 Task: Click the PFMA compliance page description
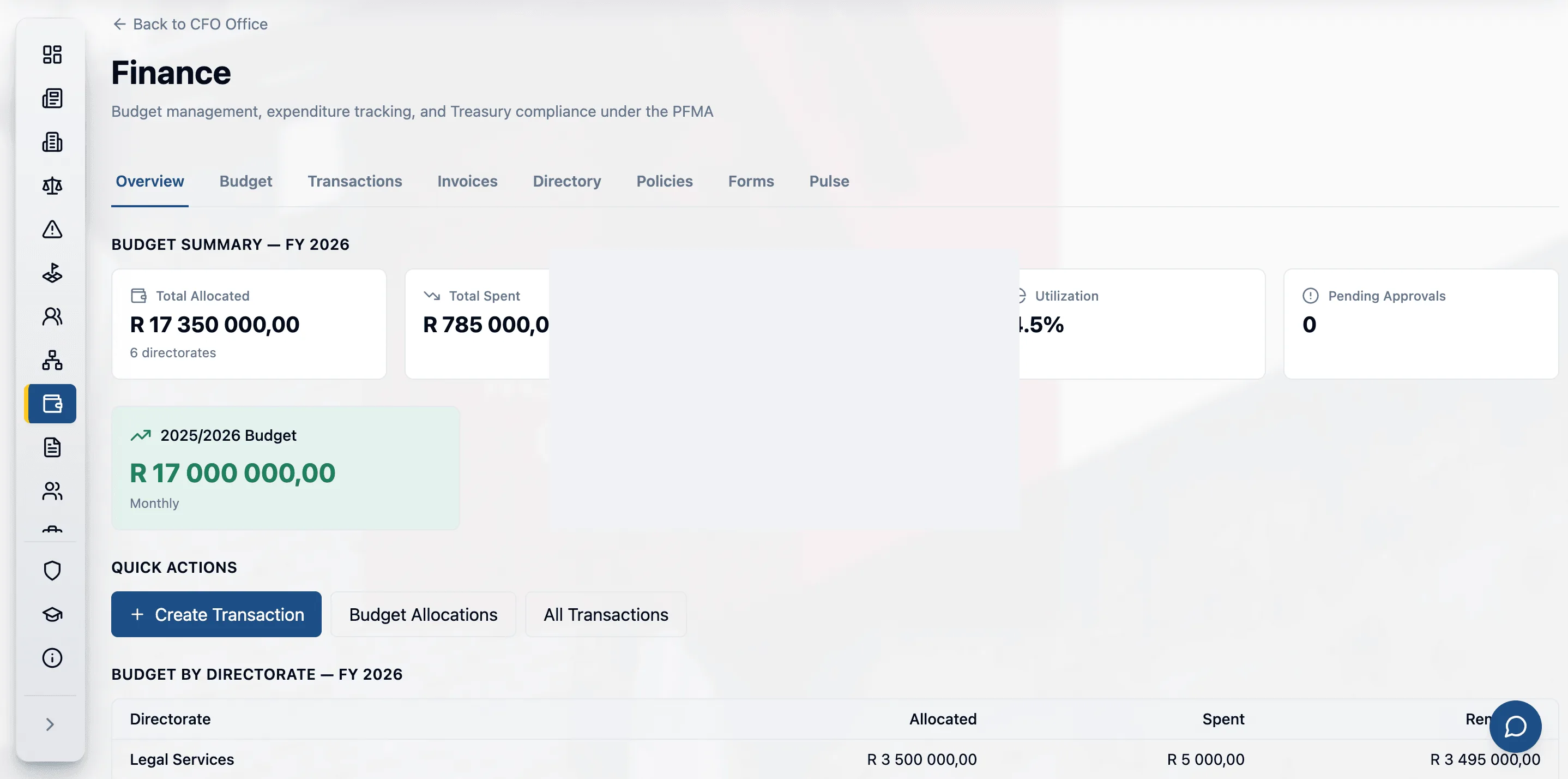click(412, 111)
